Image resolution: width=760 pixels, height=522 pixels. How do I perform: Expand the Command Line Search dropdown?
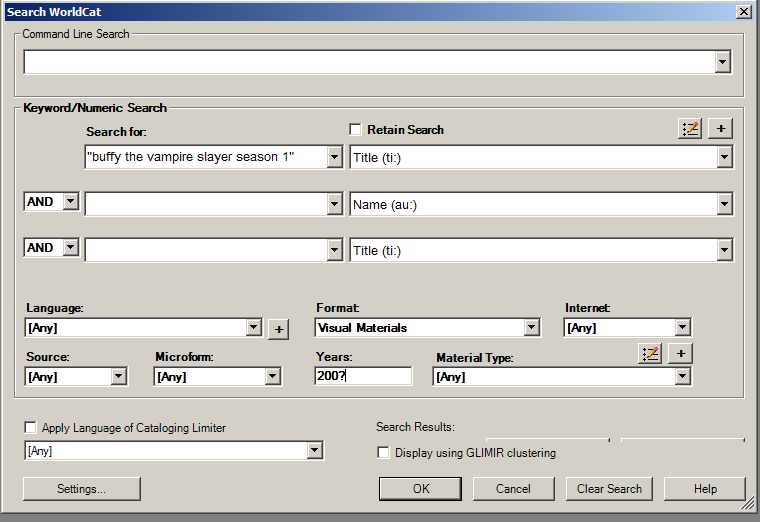723,62
